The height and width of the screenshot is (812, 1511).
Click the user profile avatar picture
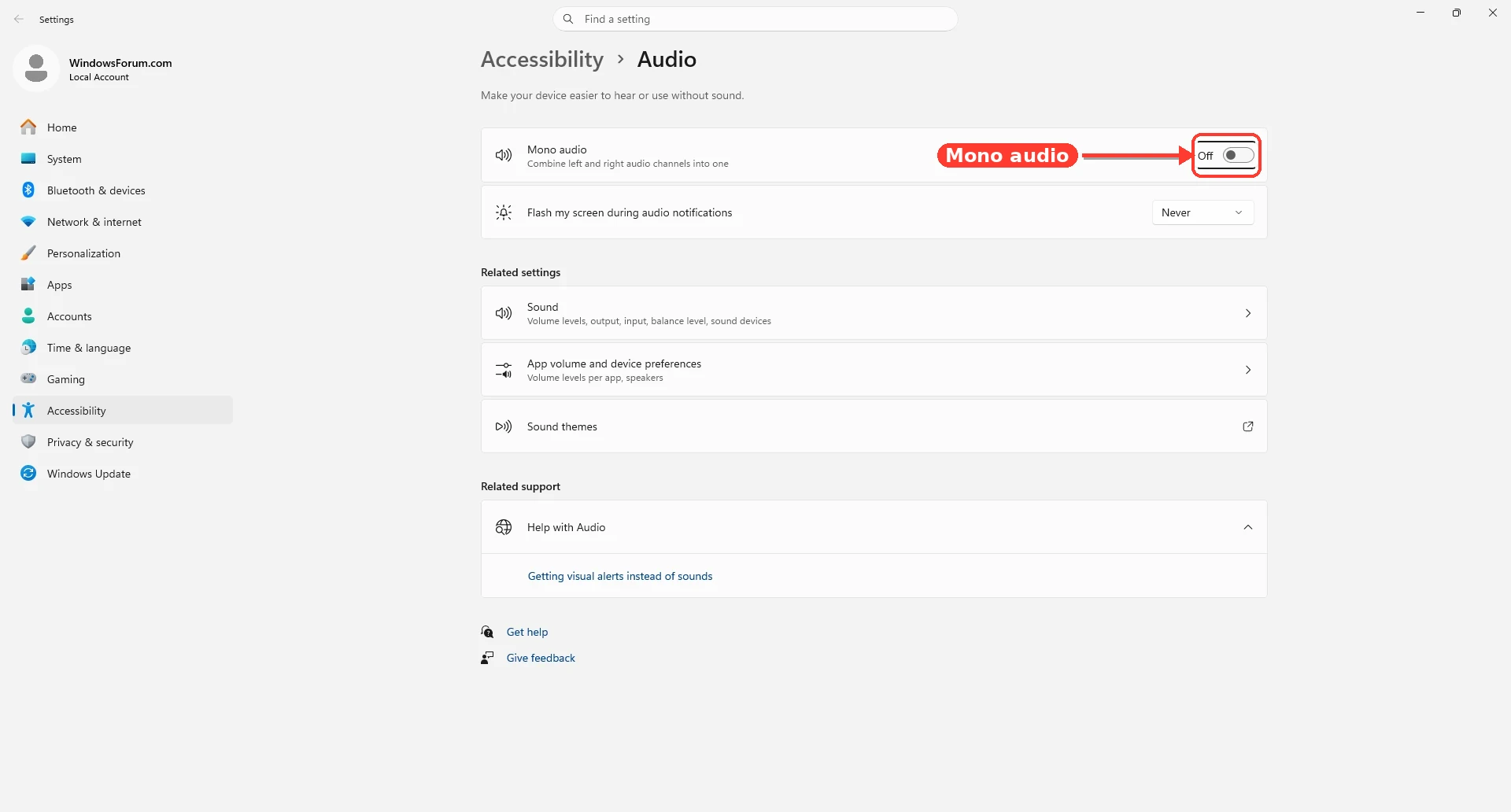36,68
